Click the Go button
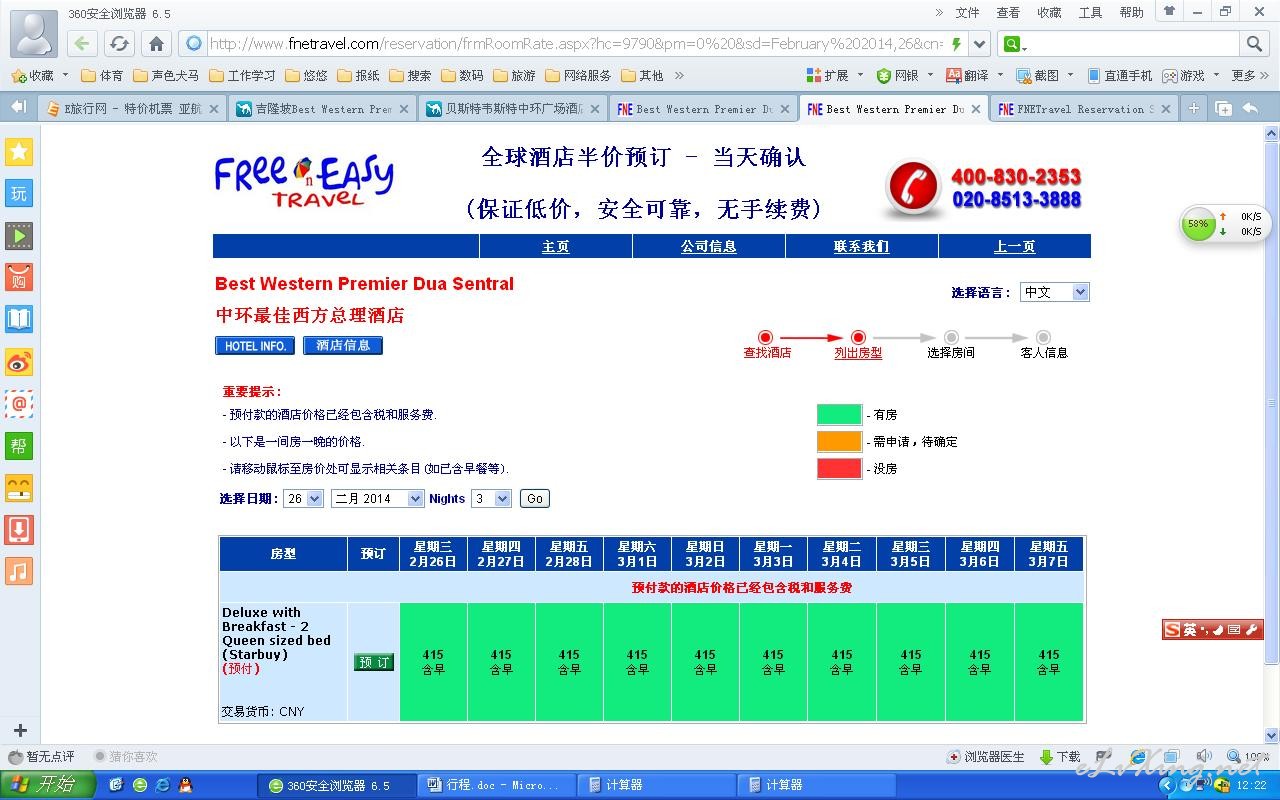 click(x=535, y=498)
